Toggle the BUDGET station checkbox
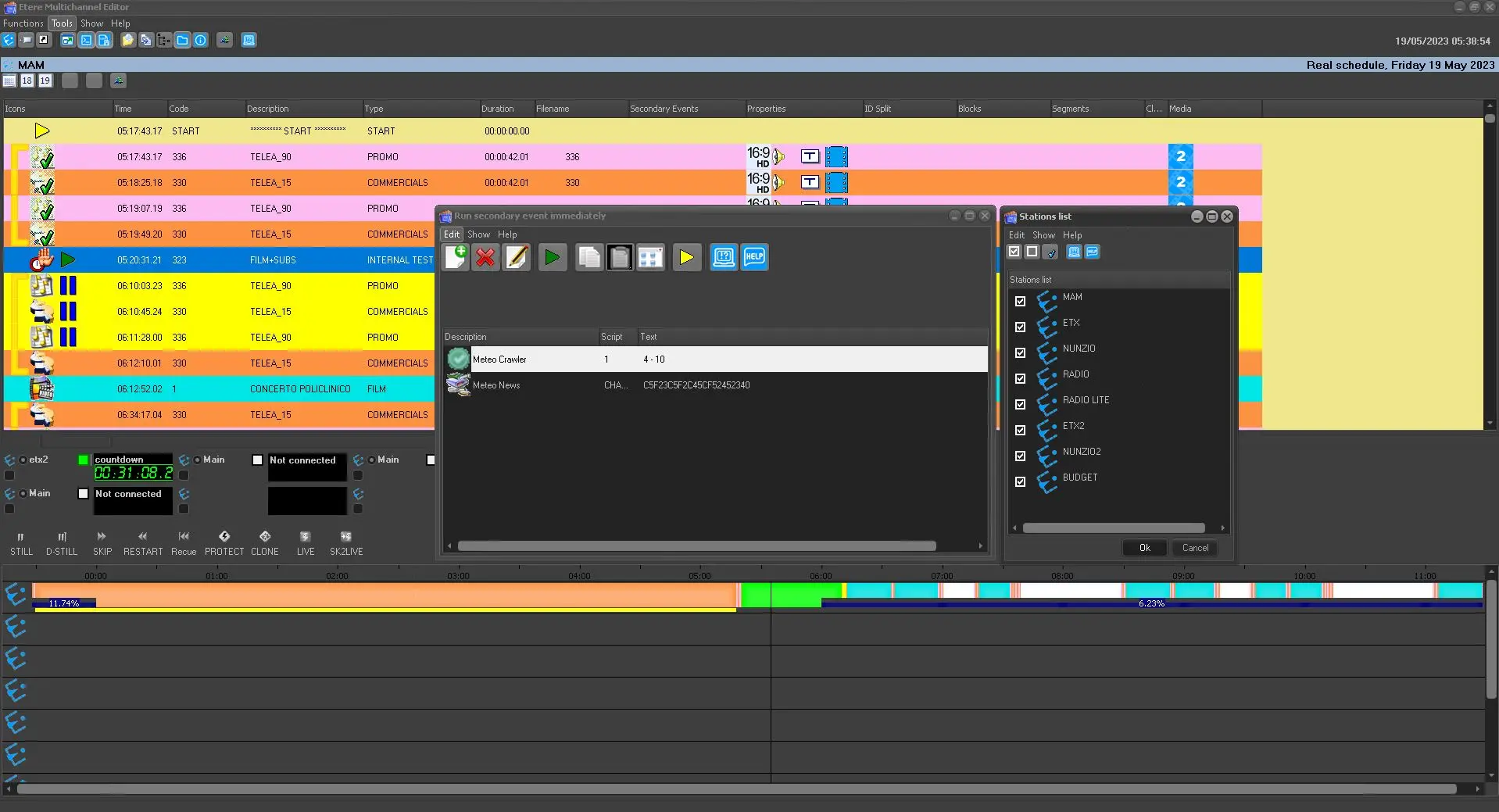This screenshot has width=1499, height=812. (x=1020, y=481)
